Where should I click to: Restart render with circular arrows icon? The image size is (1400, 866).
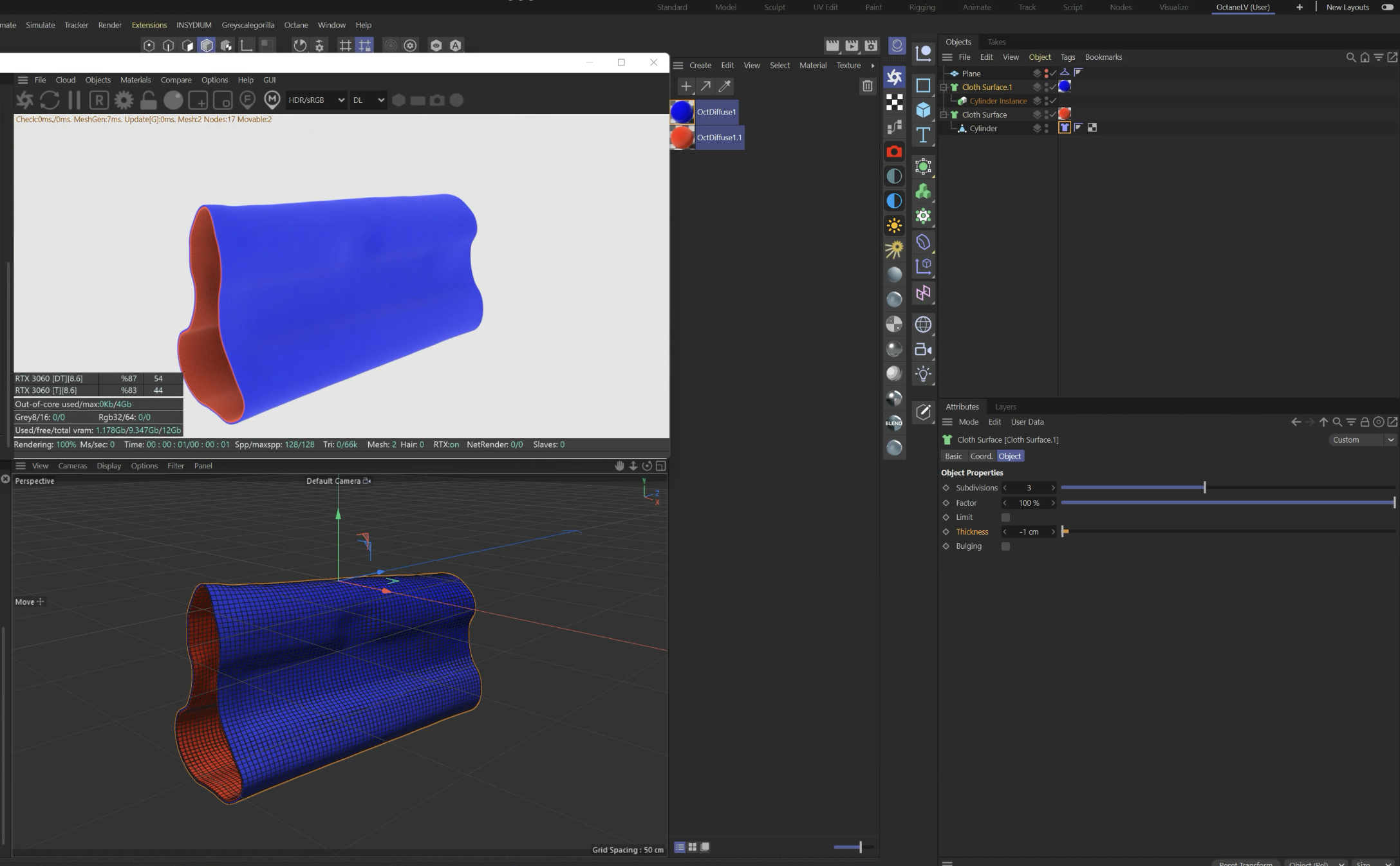tap(50, 100)
